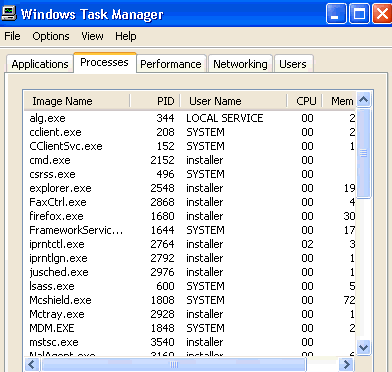Maximize the Task Manager window
This screenshot has width=392, height=372.
pyautogui.click(x=359, y=14)
